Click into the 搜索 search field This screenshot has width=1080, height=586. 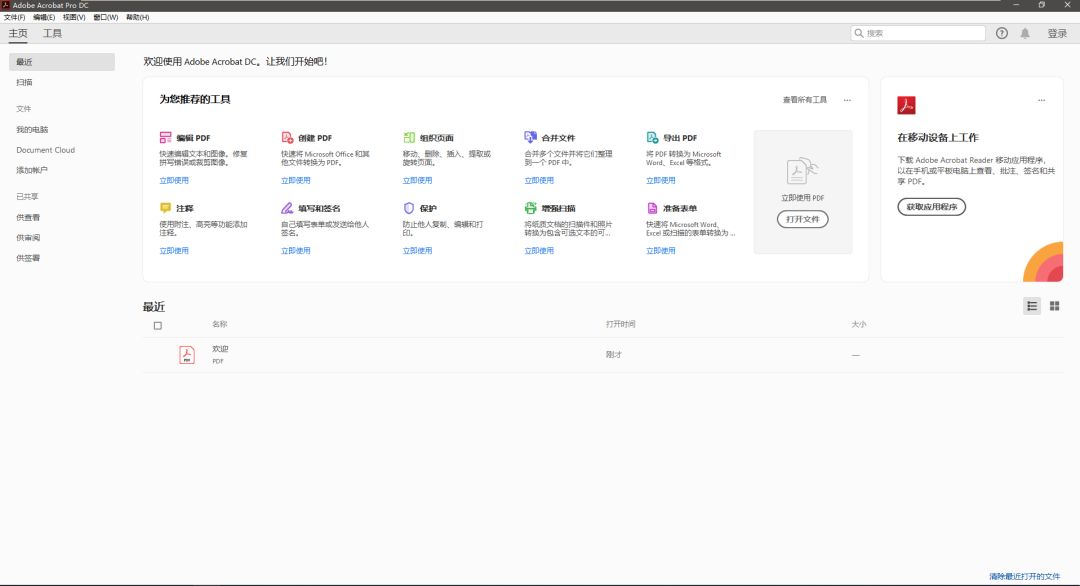pos(918,33)
